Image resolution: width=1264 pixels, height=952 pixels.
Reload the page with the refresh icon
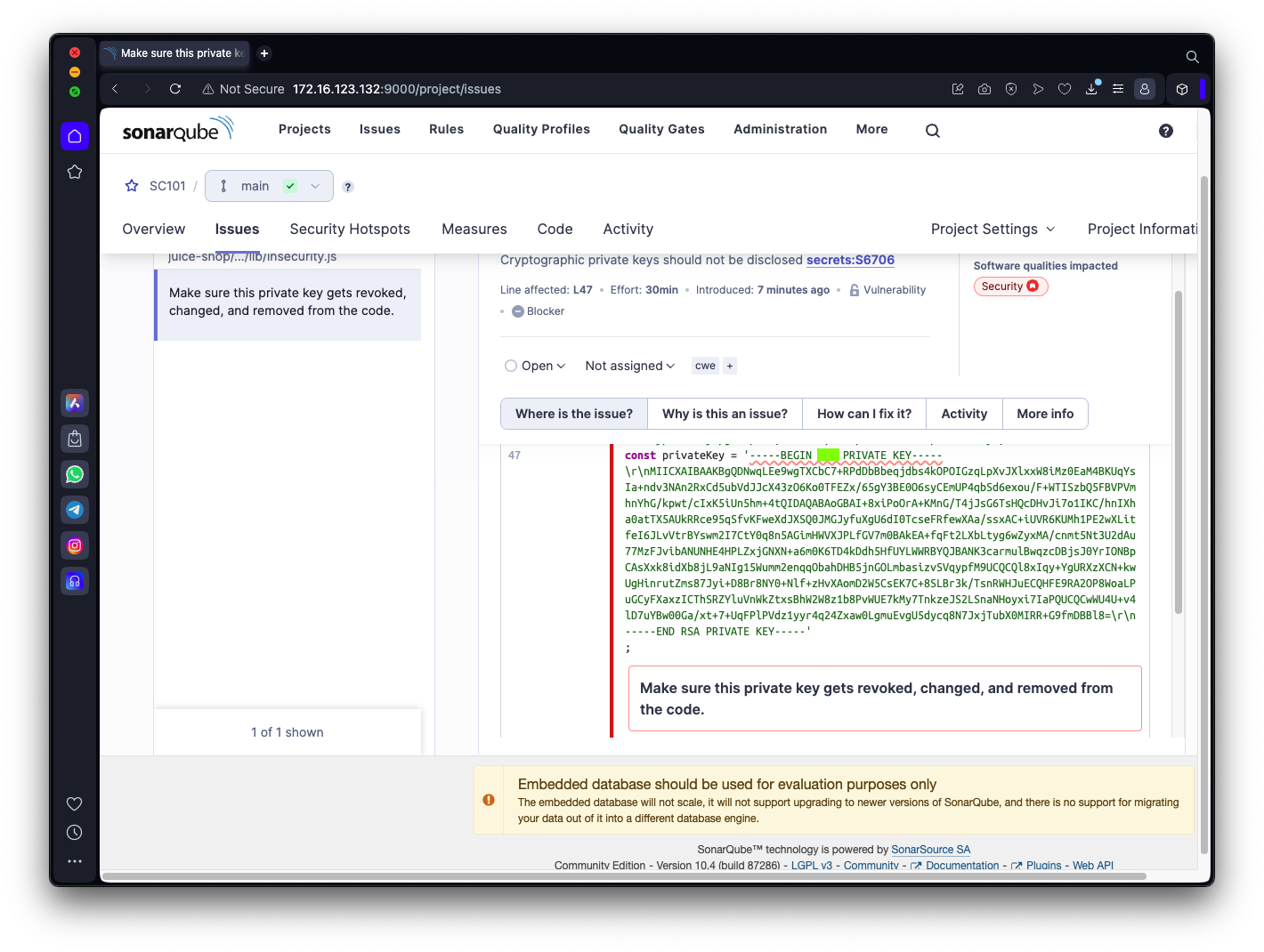point(175,89)
